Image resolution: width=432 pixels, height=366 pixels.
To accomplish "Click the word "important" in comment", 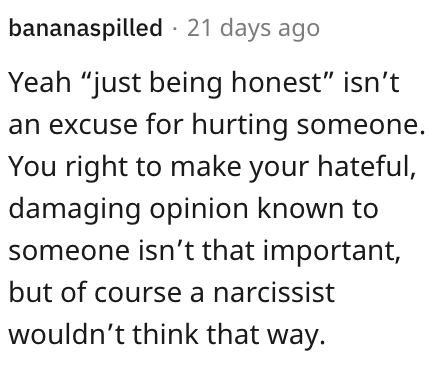I will (332, 251).
